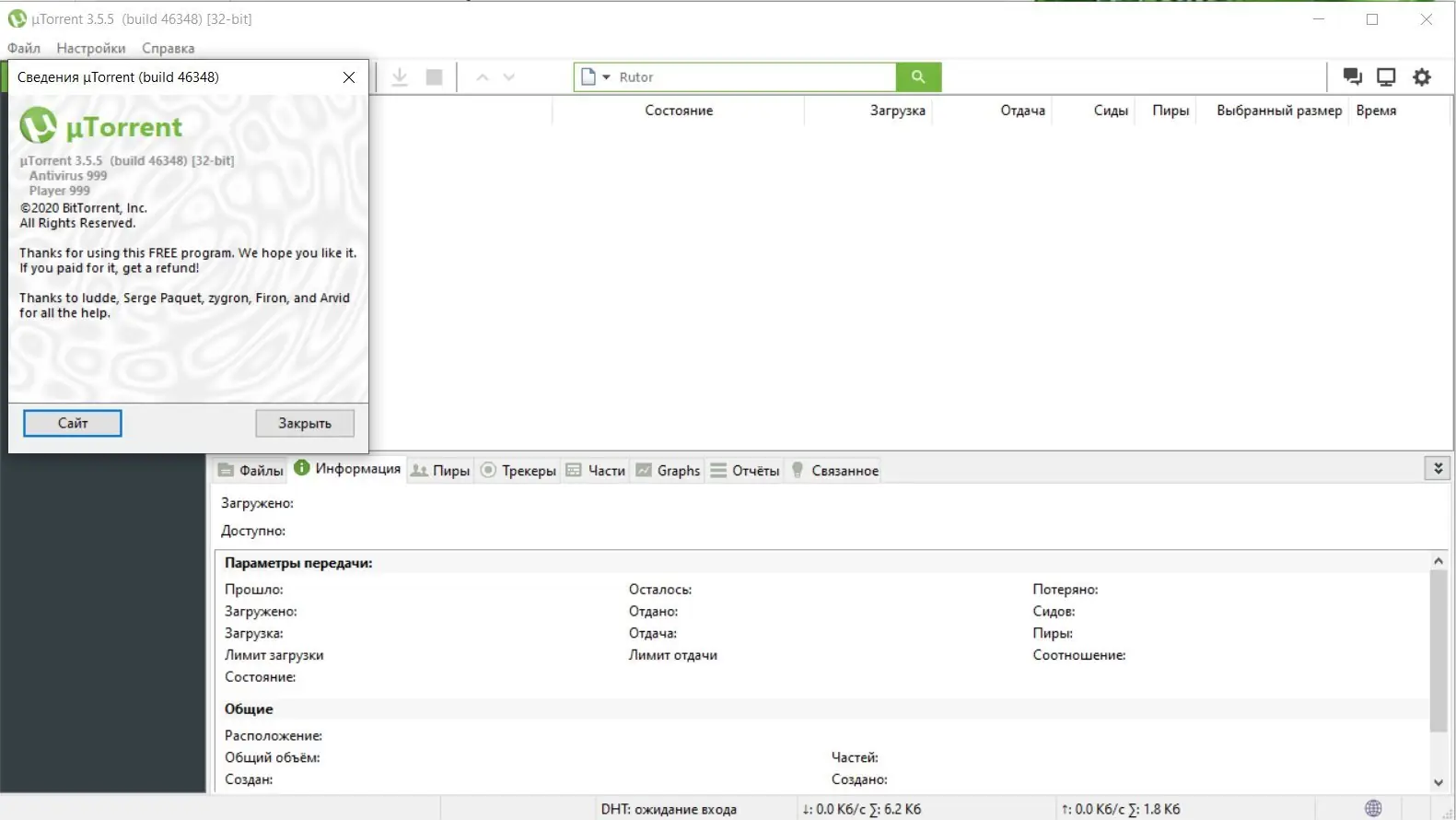The image size is (1456, 820).
Task: Click the Потеряно: label
Action: [1066, 590]
